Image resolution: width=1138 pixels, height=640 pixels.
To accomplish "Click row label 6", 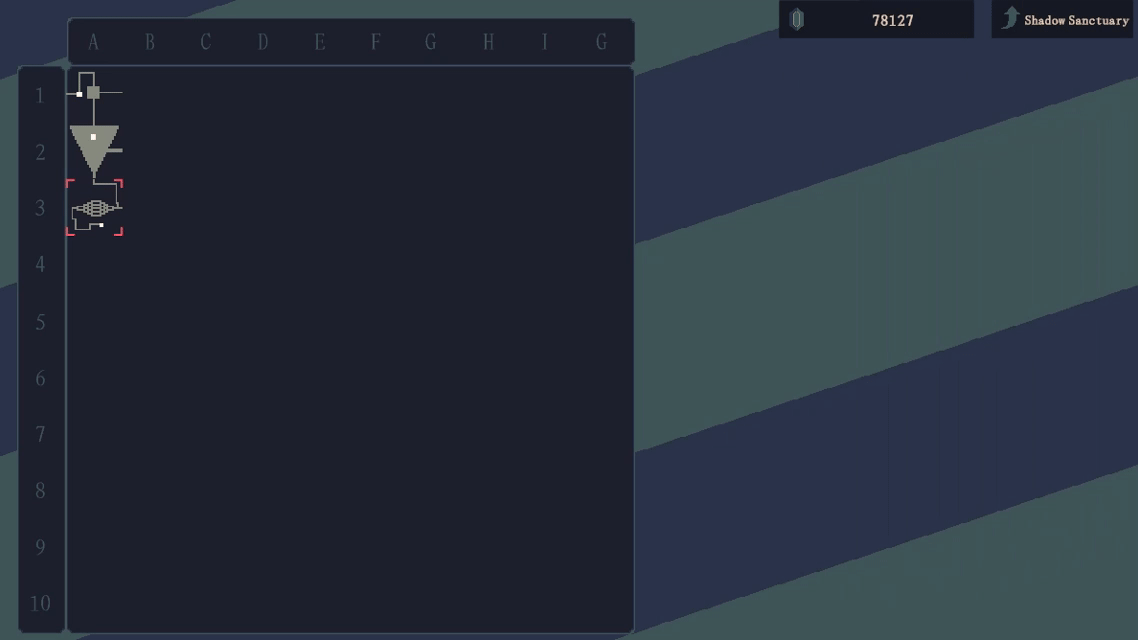I will [x=40, y=378].
